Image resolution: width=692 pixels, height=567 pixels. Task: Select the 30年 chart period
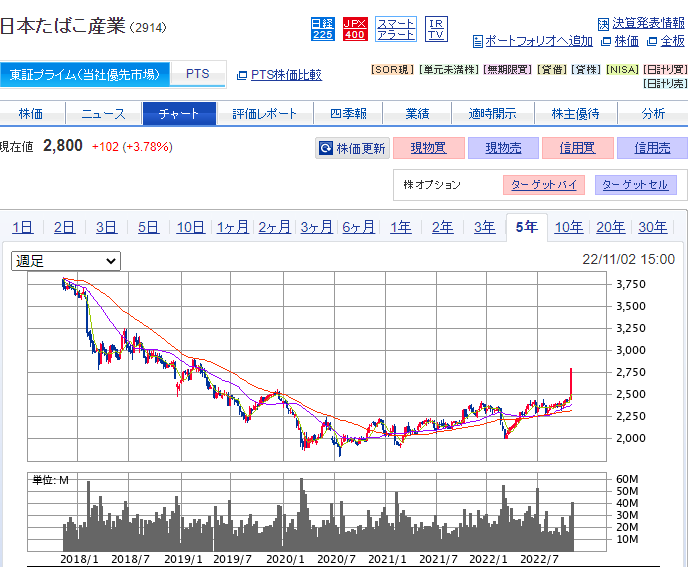(653, 227)
